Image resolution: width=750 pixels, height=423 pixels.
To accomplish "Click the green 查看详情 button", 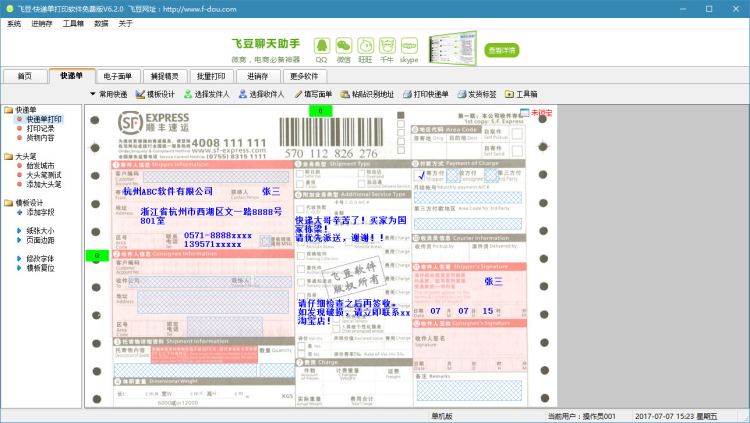I will point(502,50).
